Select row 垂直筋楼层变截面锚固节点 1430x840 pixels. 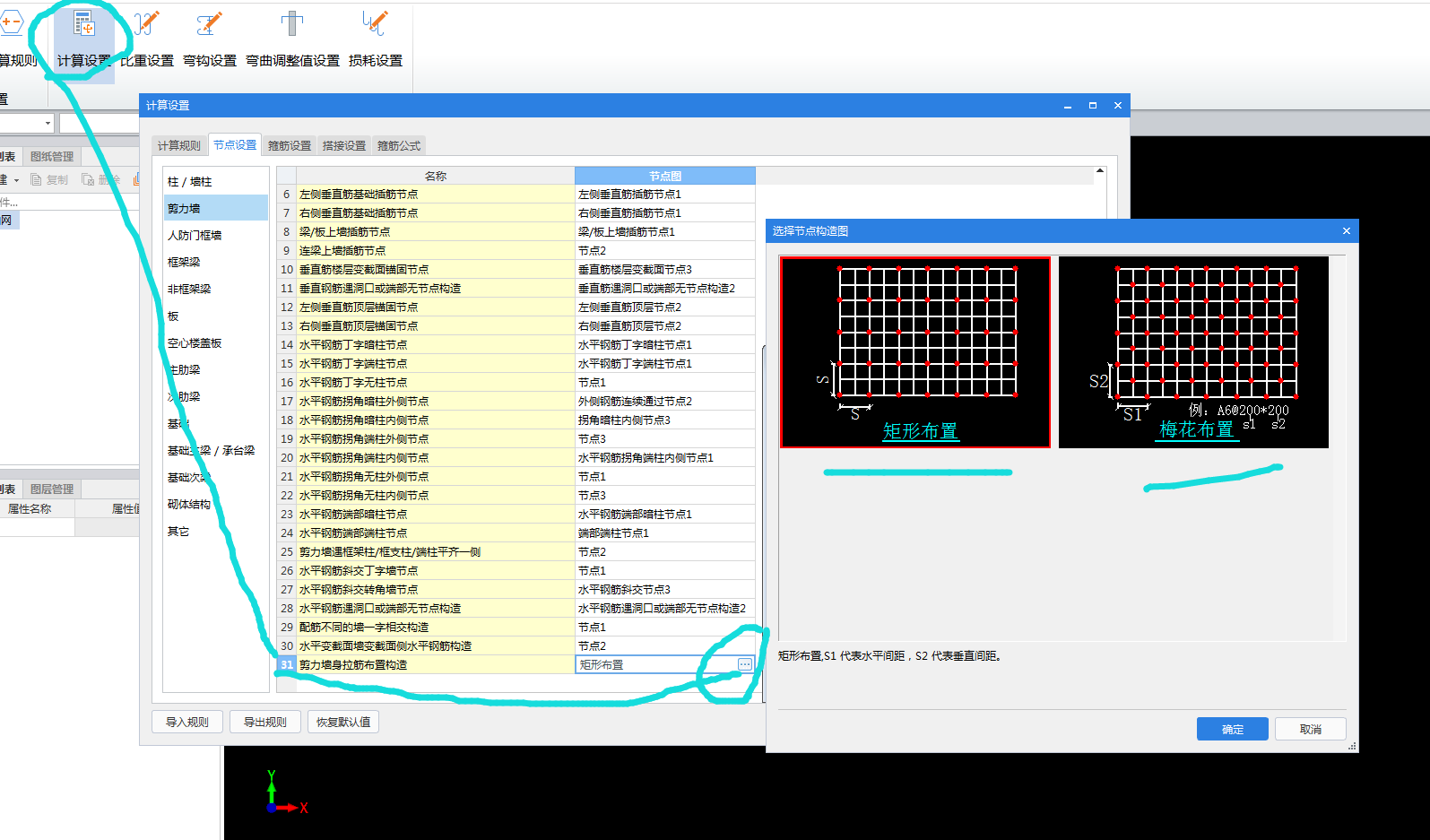(436, 269)
